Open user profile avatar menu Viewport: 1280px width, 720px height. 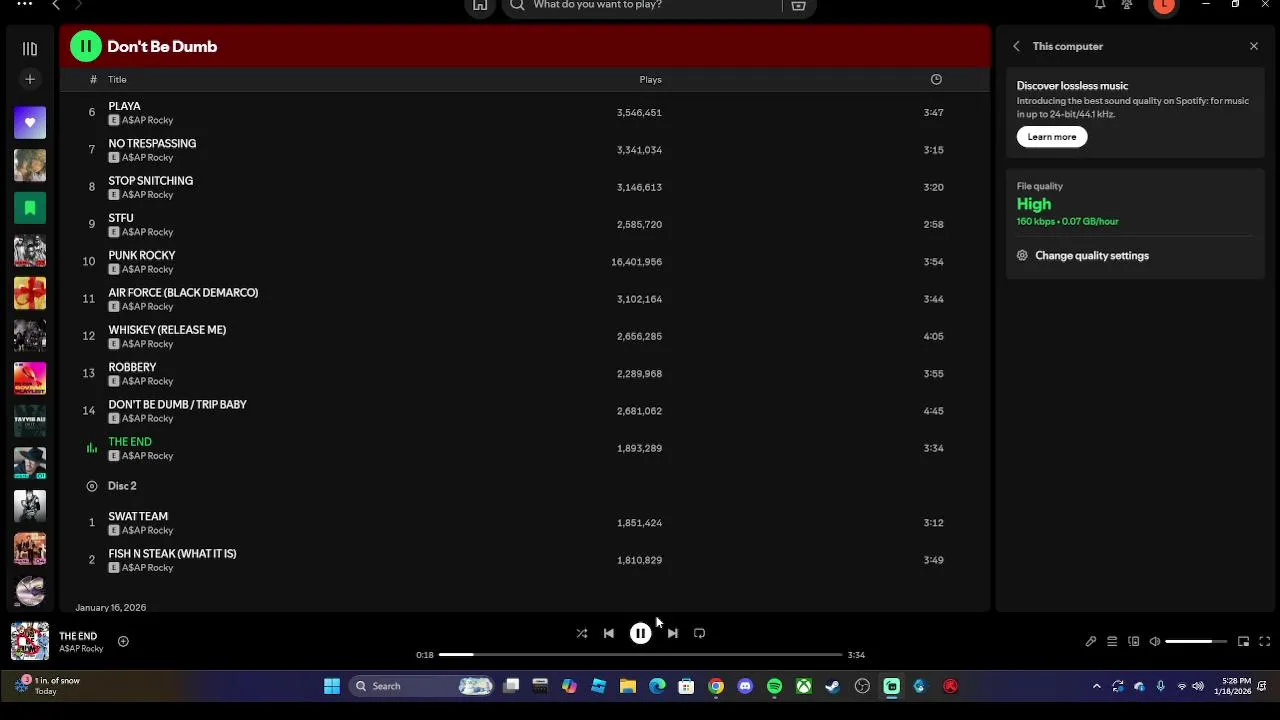pyautogui.click(x=1163, y=5)
